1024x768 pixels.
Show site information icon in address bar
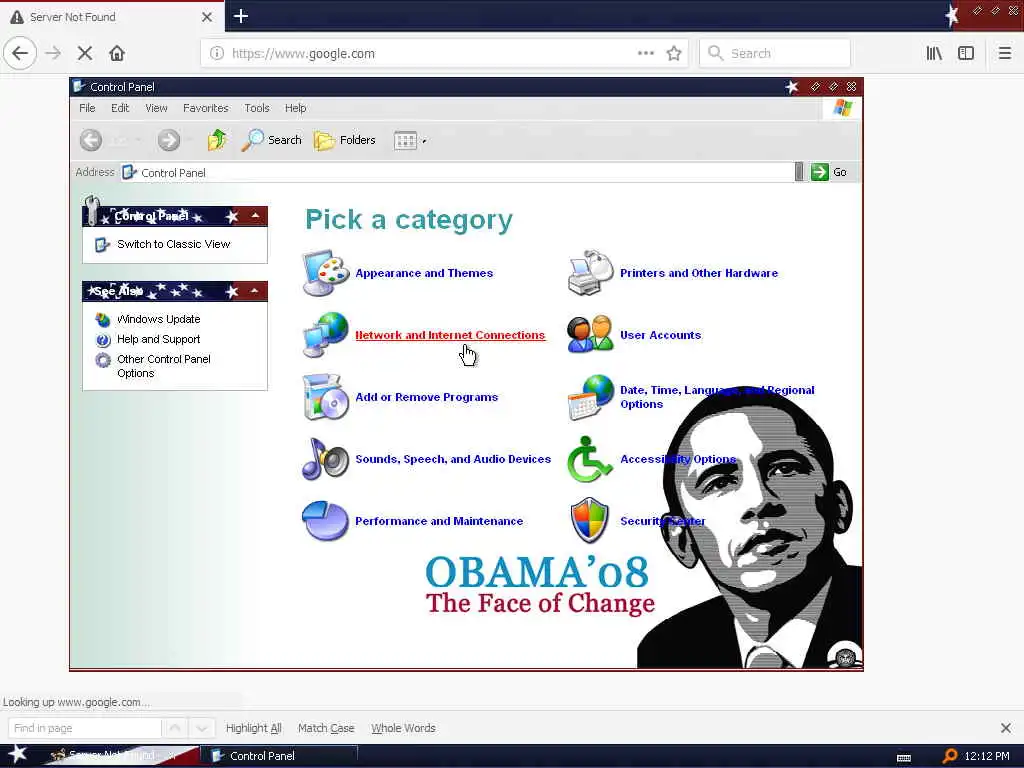(217, 54)
